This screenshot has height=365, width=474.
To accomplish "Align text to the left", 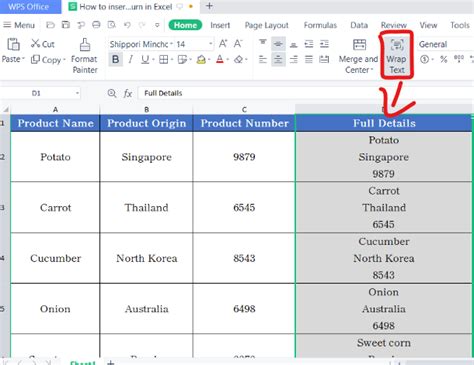I will pos(263,60).
